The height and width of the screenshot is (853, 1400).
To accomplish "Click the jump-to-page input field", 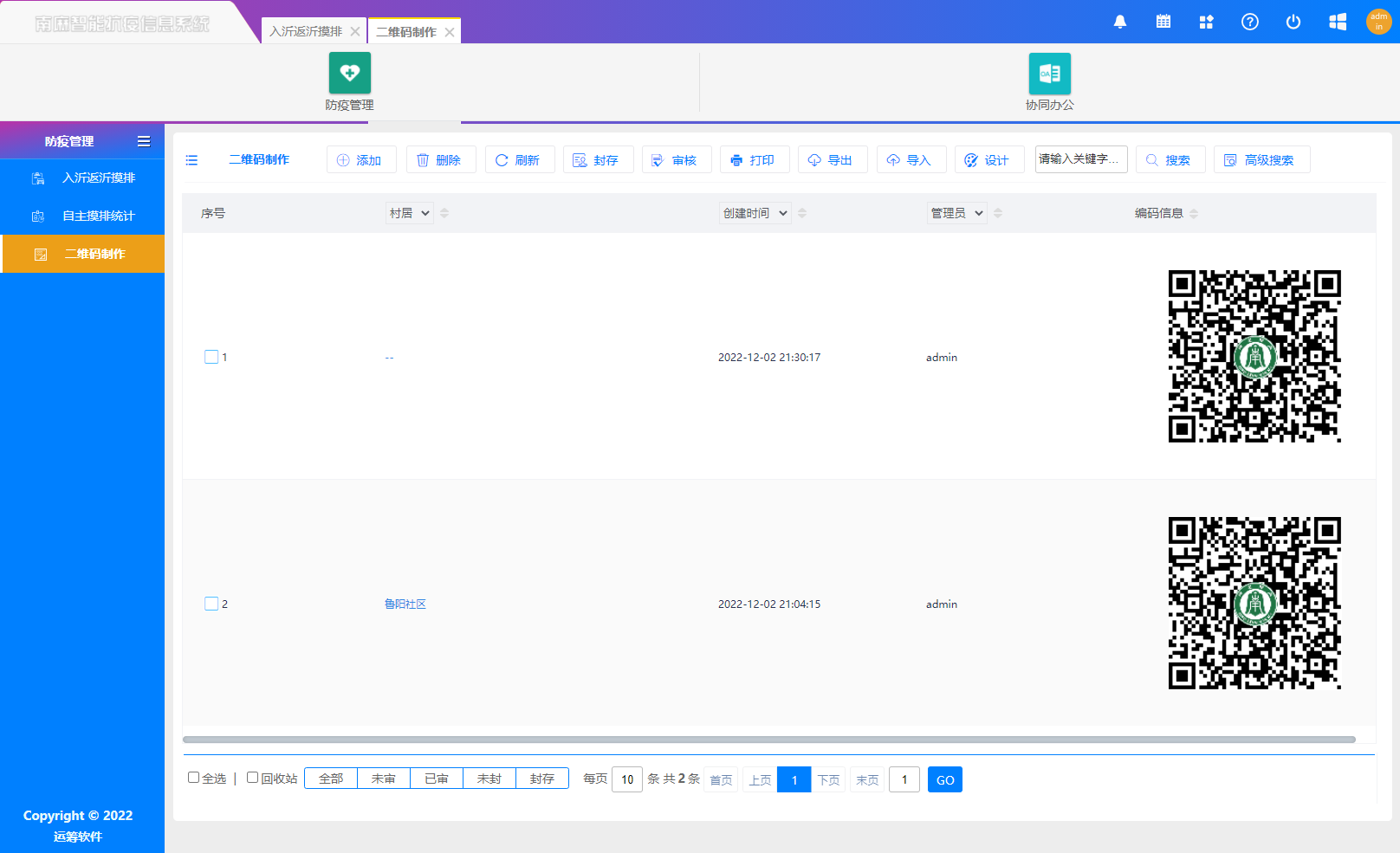I will click(x=904, y=779).
